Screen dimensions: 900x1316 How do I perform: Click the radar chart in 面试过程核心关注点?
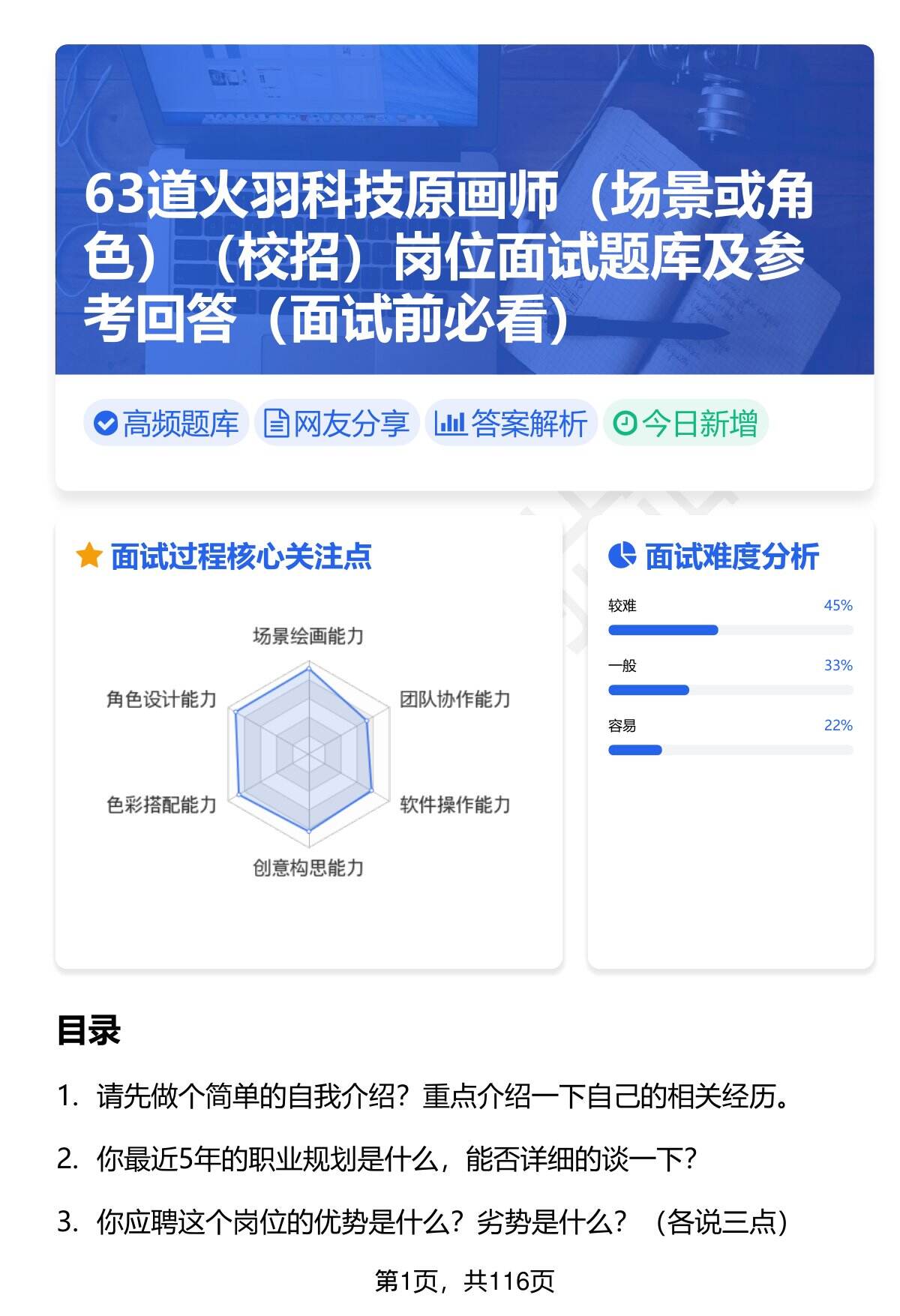(x=308, y=751)
